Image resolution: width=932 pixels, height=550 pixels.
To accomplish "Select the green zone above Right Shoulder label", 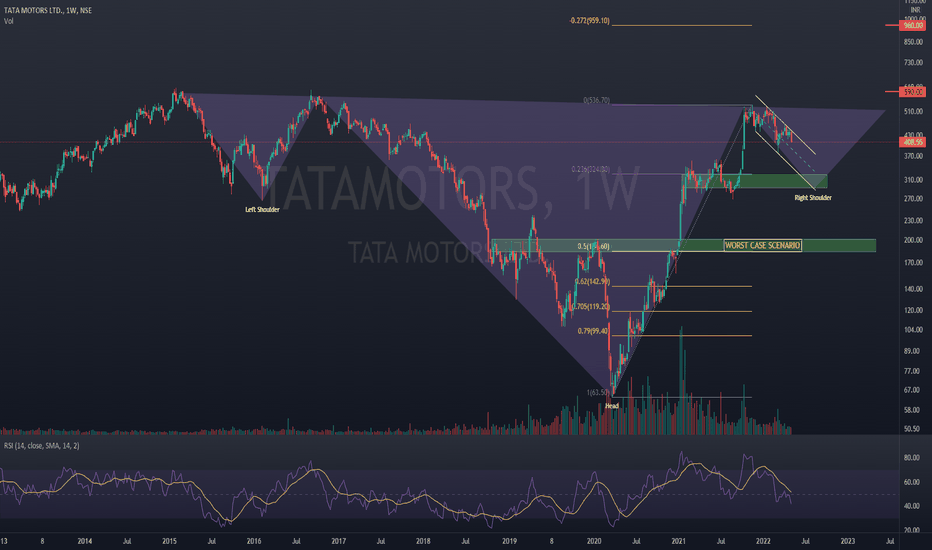I will point(754,181).
